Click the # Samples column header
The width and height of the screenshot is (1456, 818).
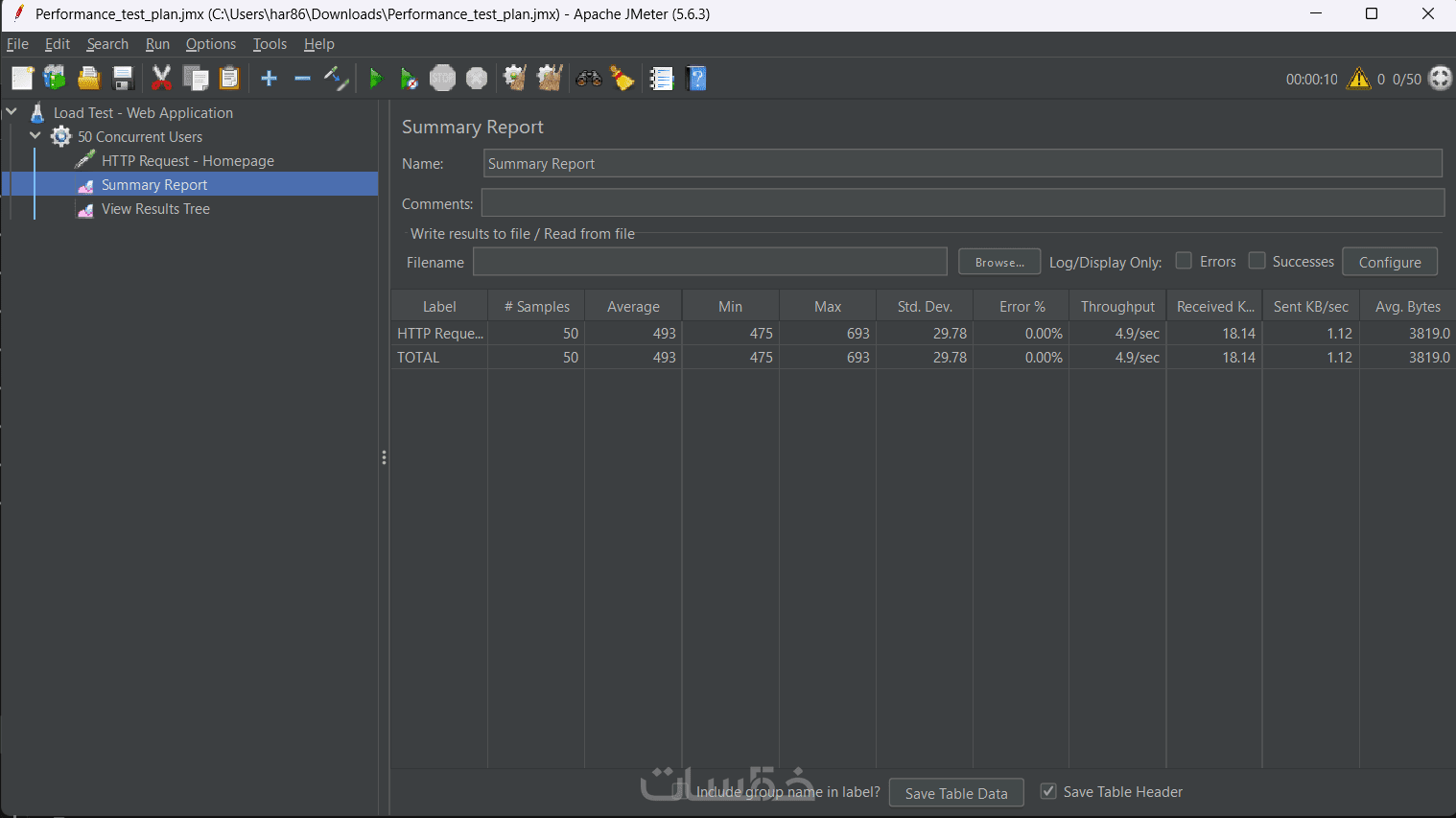pyautogui.click(x=536, y=306)
